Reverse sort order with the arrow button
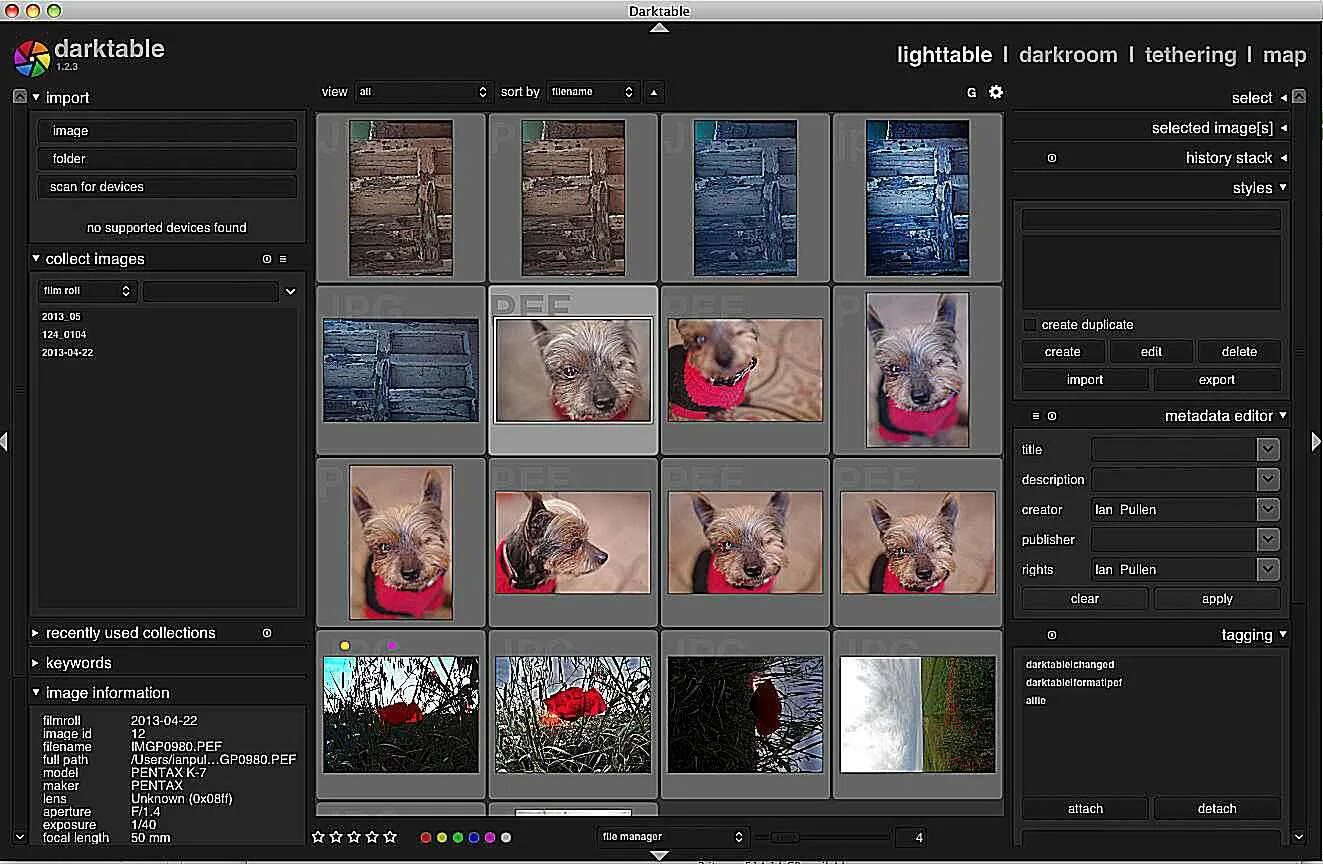1323x864 pixels. pyautogui.click(x=654, y=92)
